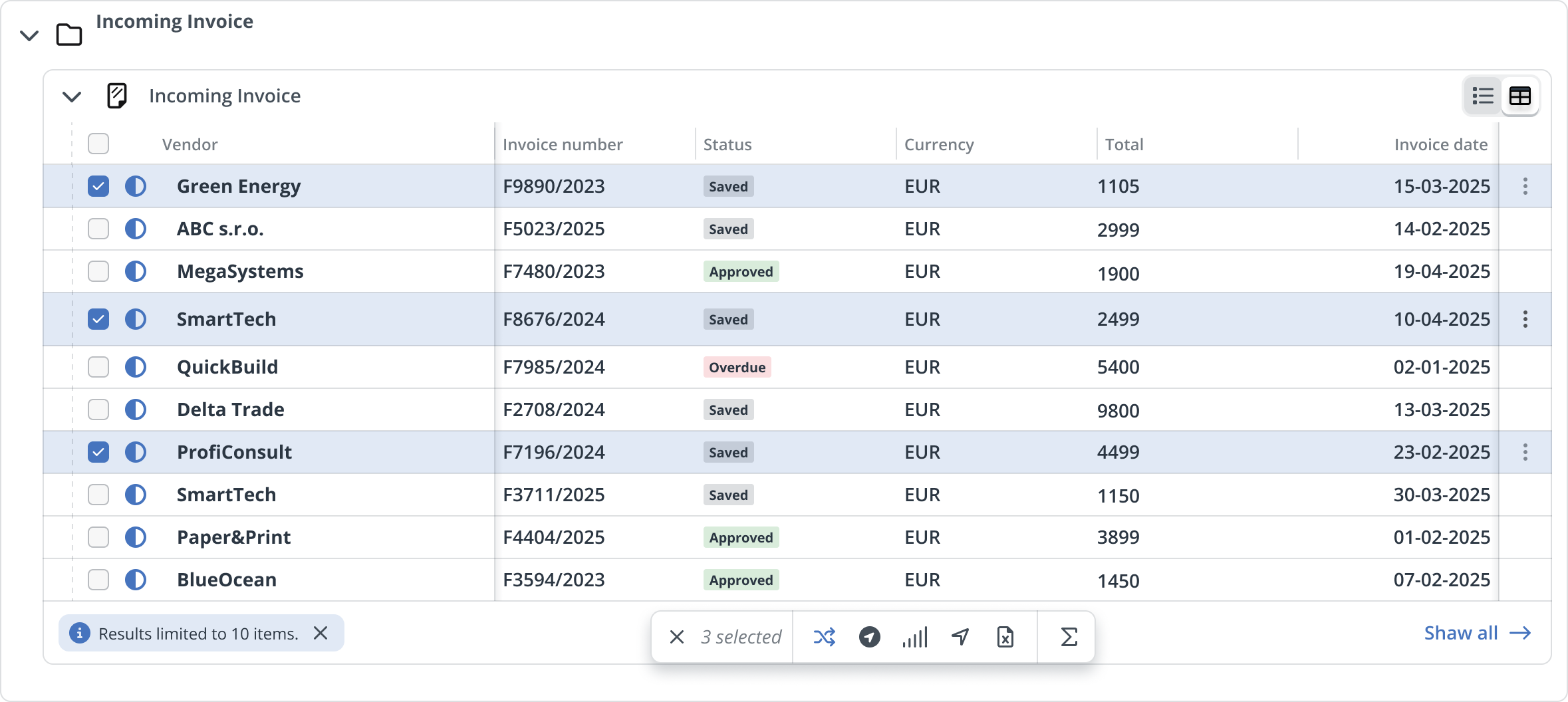This screenshot has height=702, width=1568.
Task: Open three-dot menu for ProfiConsult row
Action: click(1525, 452)
